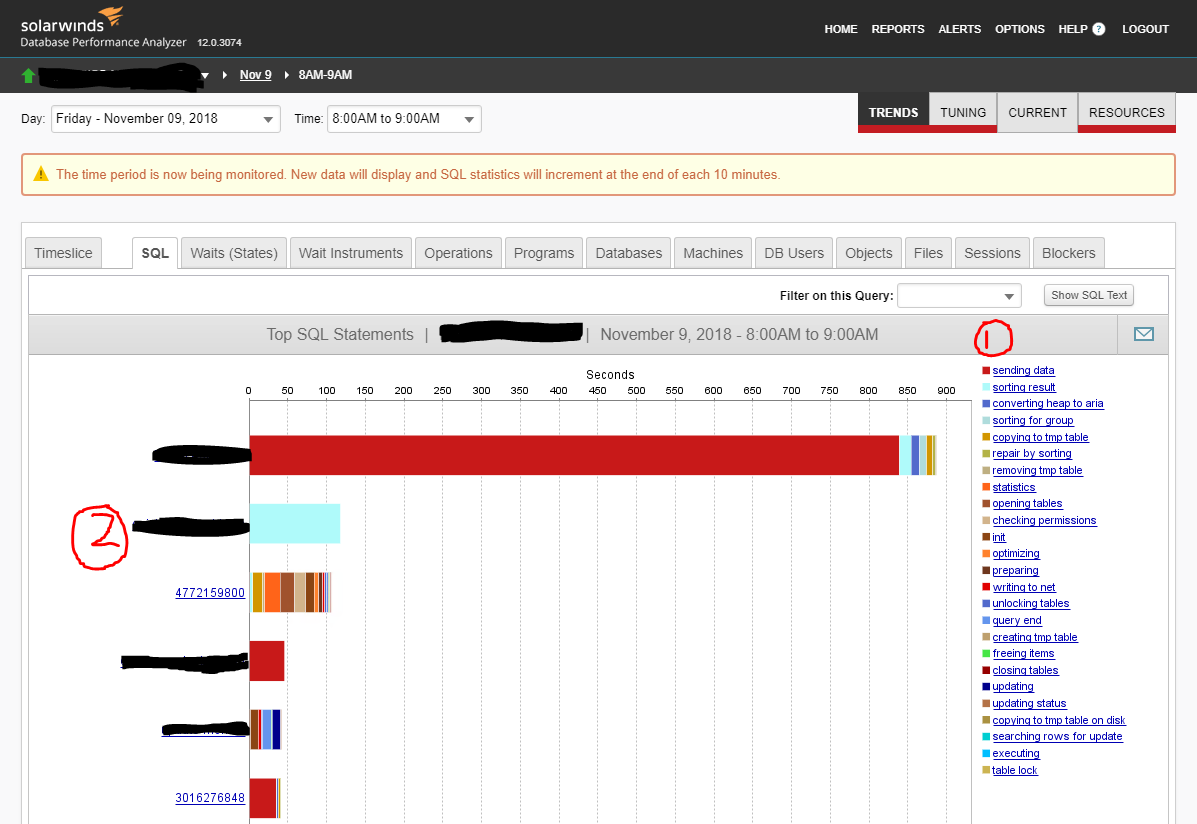
Task: Click LOGOUT in top navigation
Action: pyautogui.click(x=1145, y=29)
